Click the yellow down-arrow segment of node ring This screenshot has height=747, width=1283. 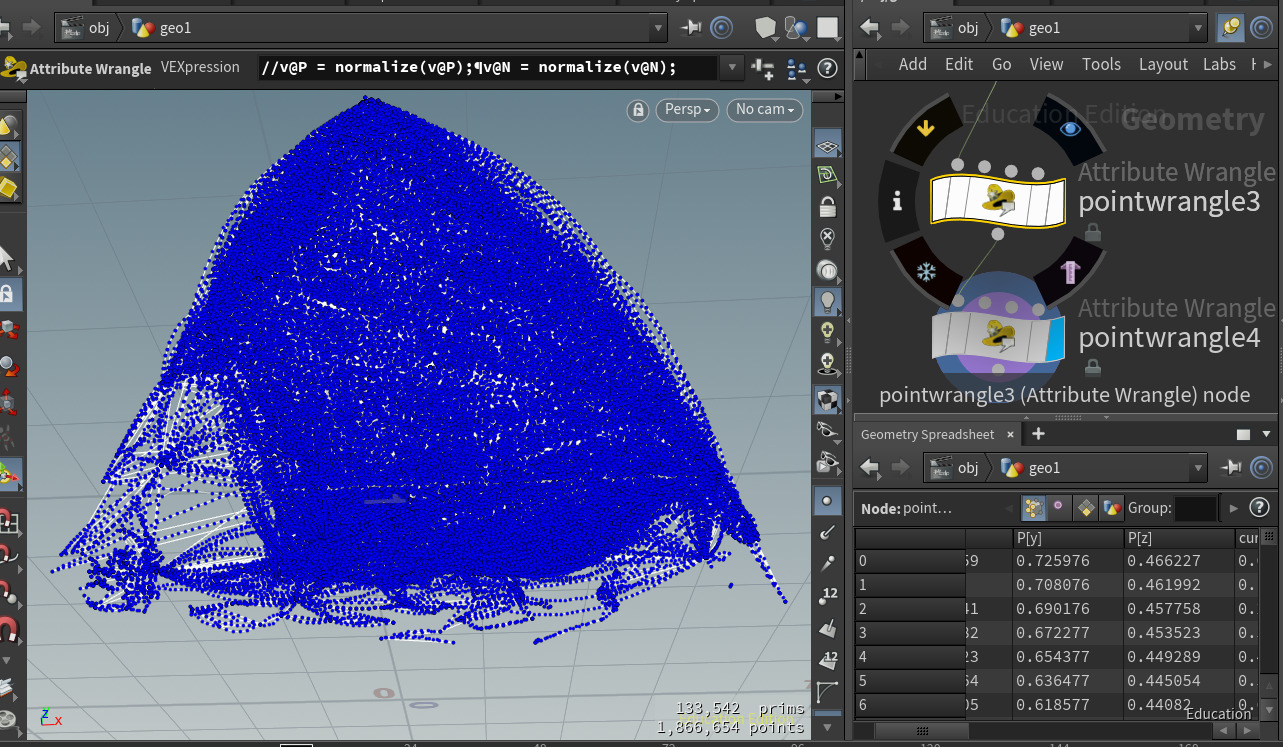click(925, 128)
